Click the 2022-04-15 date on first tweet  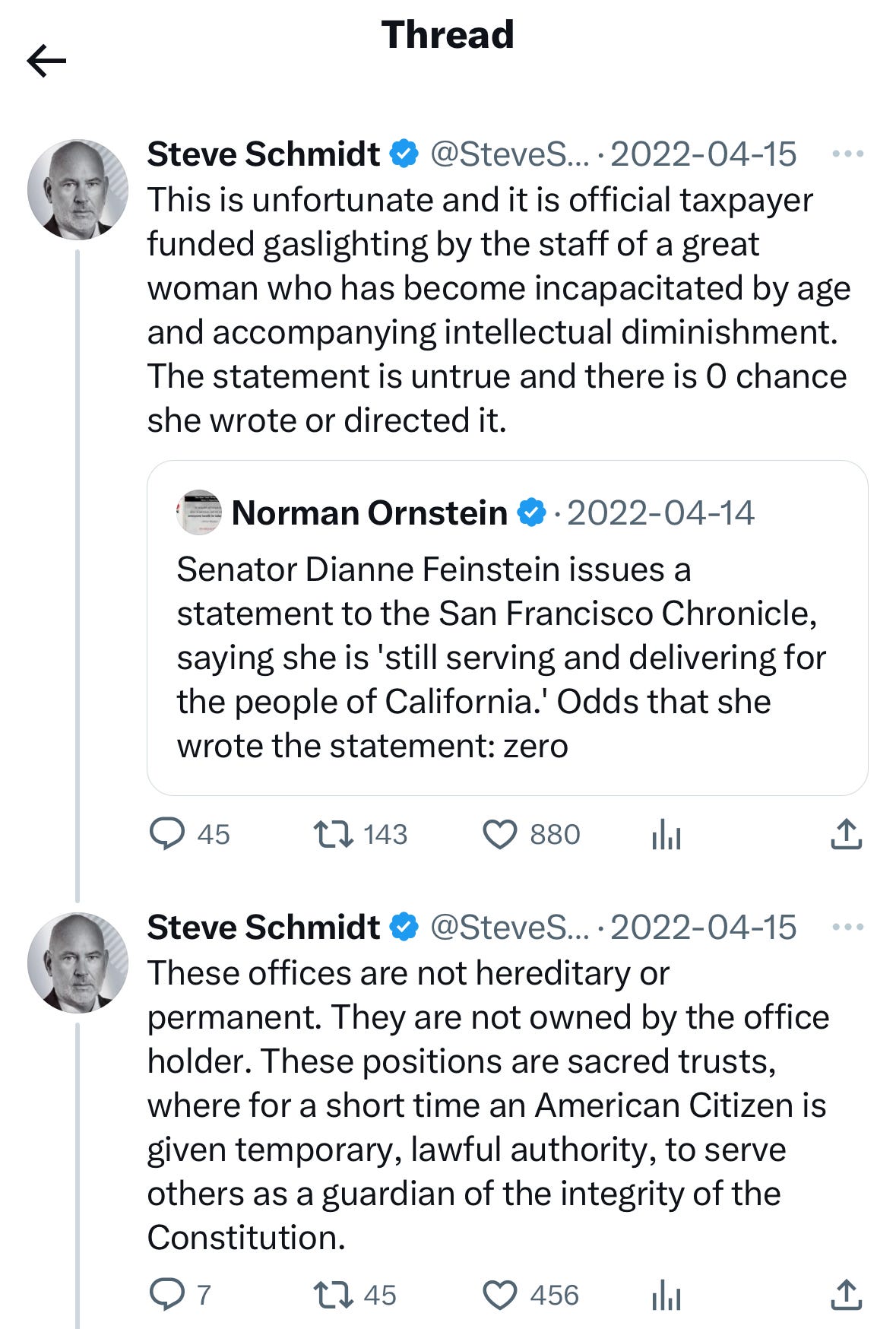(x=703, y=154)
